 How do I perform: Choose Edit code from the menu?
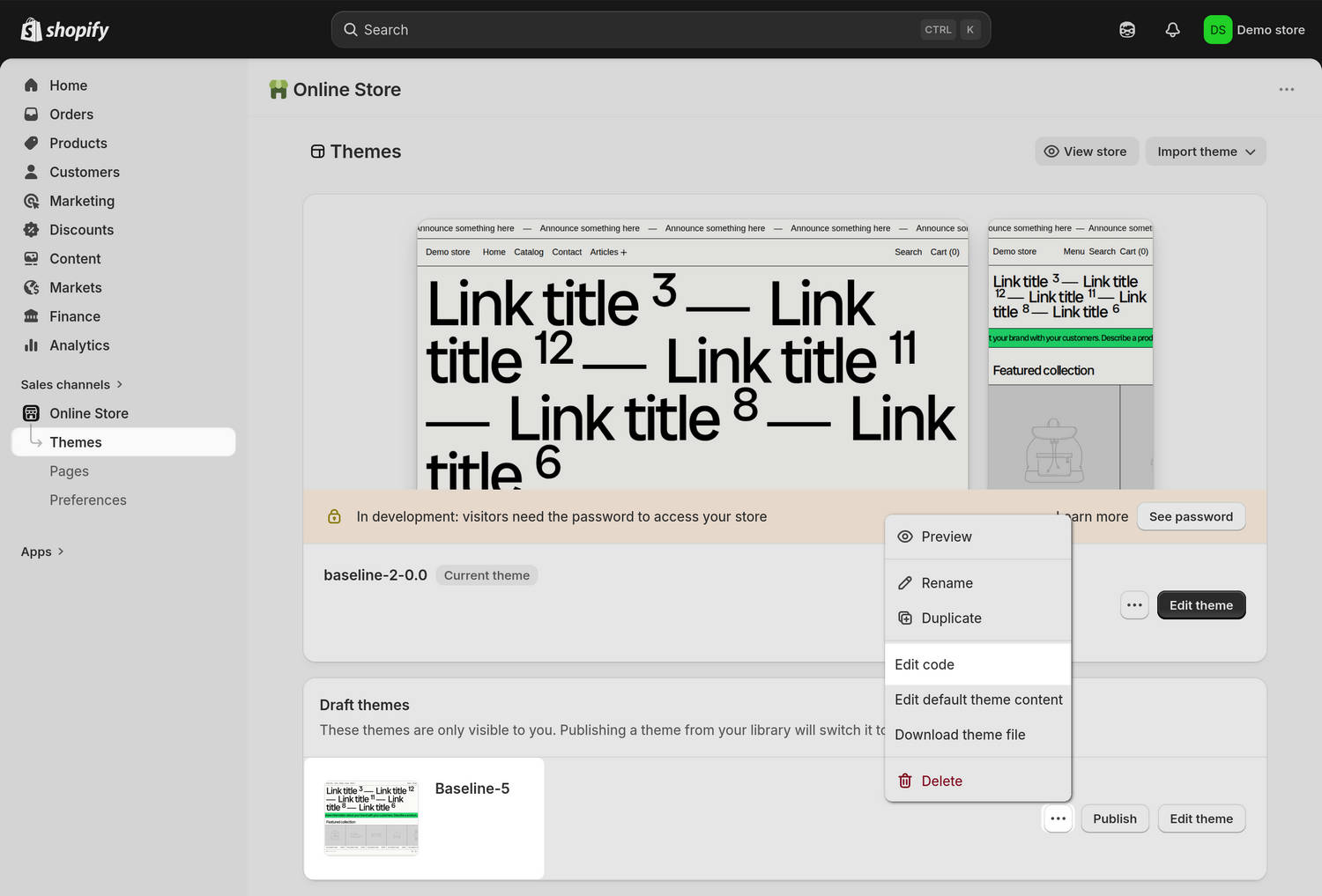[925, 664]
